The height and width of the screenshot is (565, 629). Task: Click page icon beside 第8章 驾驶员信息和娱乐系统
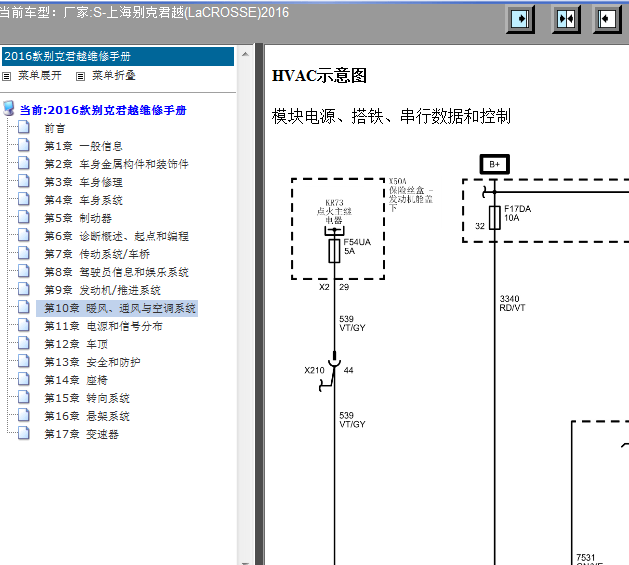24,271
